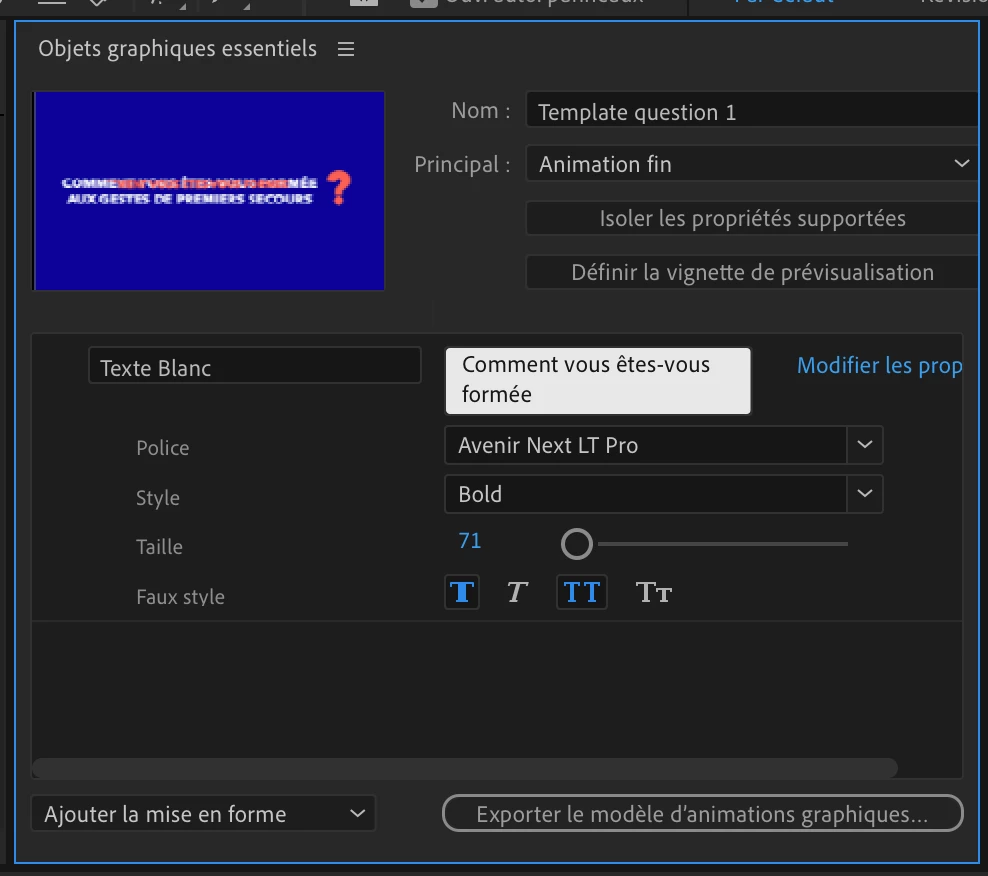This screenshot has width=988, height=876.
Task: Click the Nom field Template question 1
Action: tap(752, 112)
